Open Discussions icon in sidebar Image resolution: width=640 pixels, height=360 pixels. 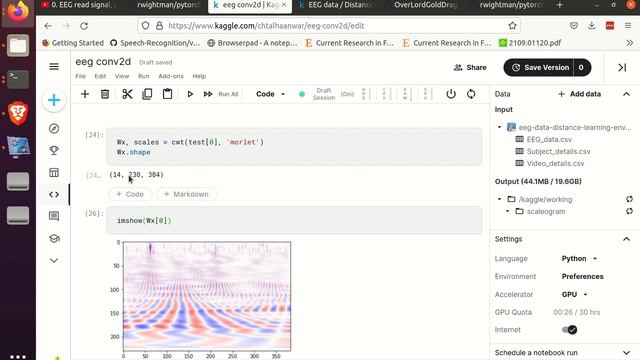tap(54, 216)
